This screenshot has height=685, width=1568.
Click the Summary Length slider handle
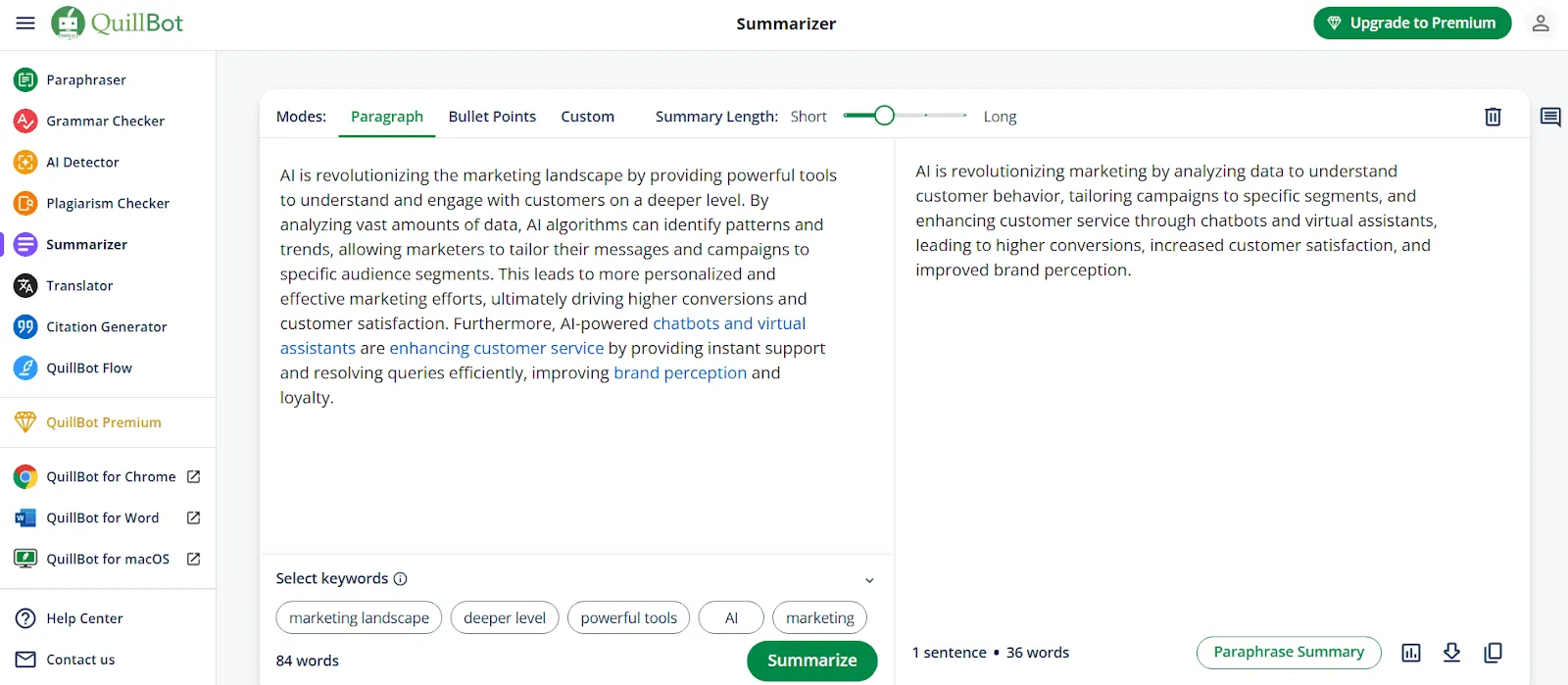884,116
